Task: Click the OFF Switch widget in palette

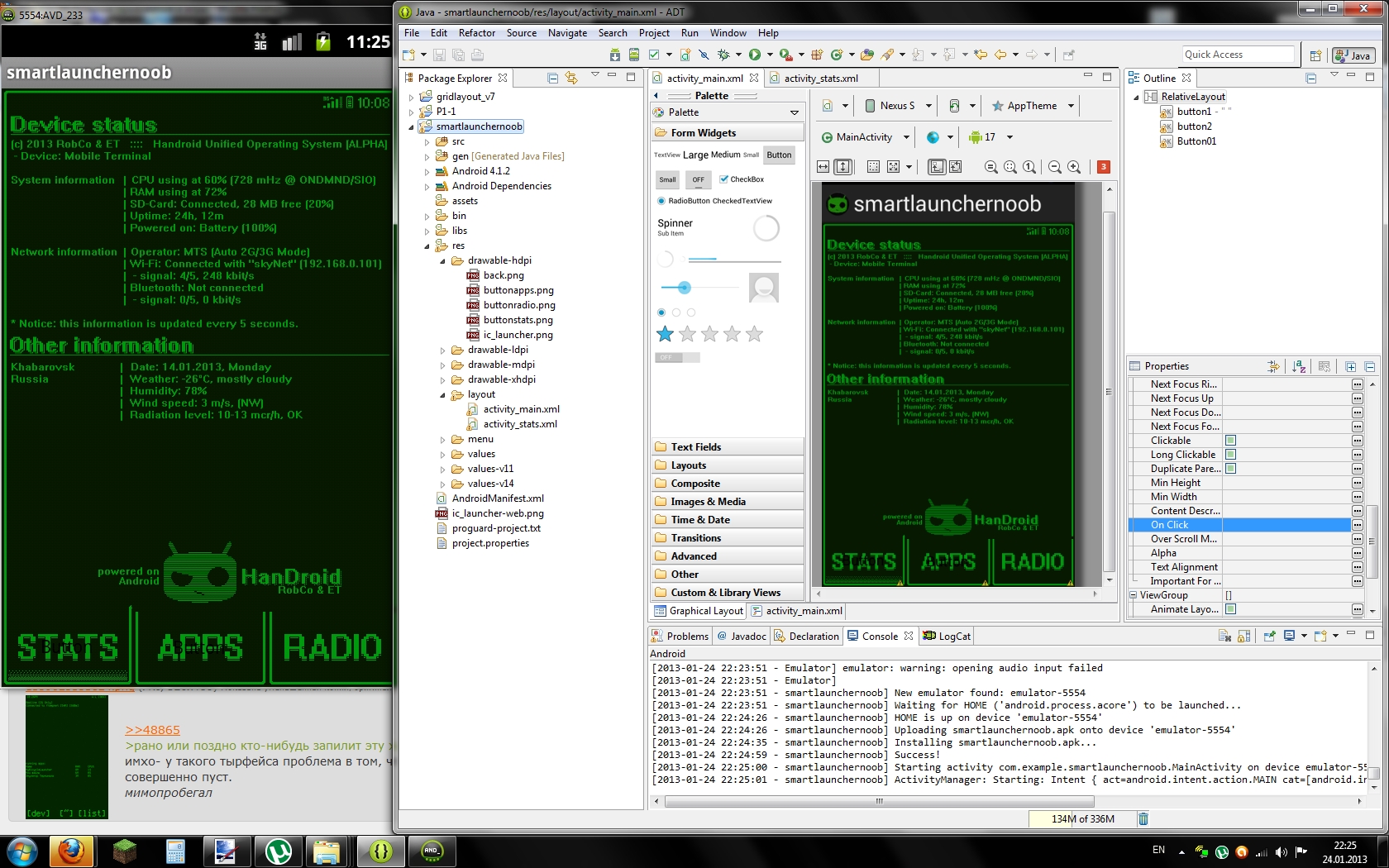Action: tap(677, 358)
